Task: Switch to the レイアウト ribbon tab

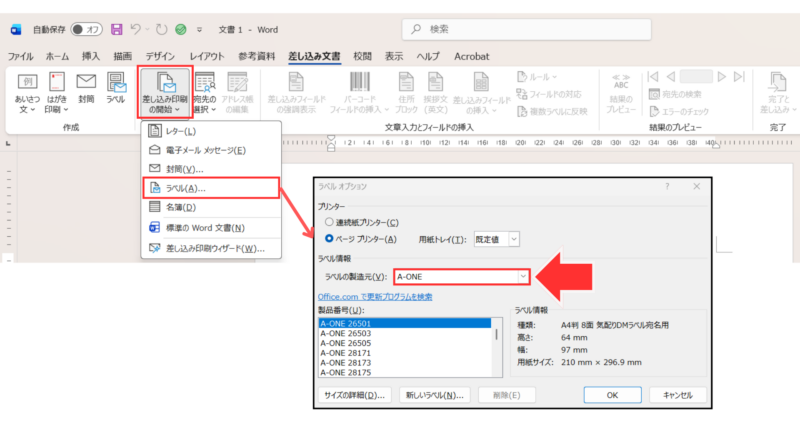Action: point(207,56)
